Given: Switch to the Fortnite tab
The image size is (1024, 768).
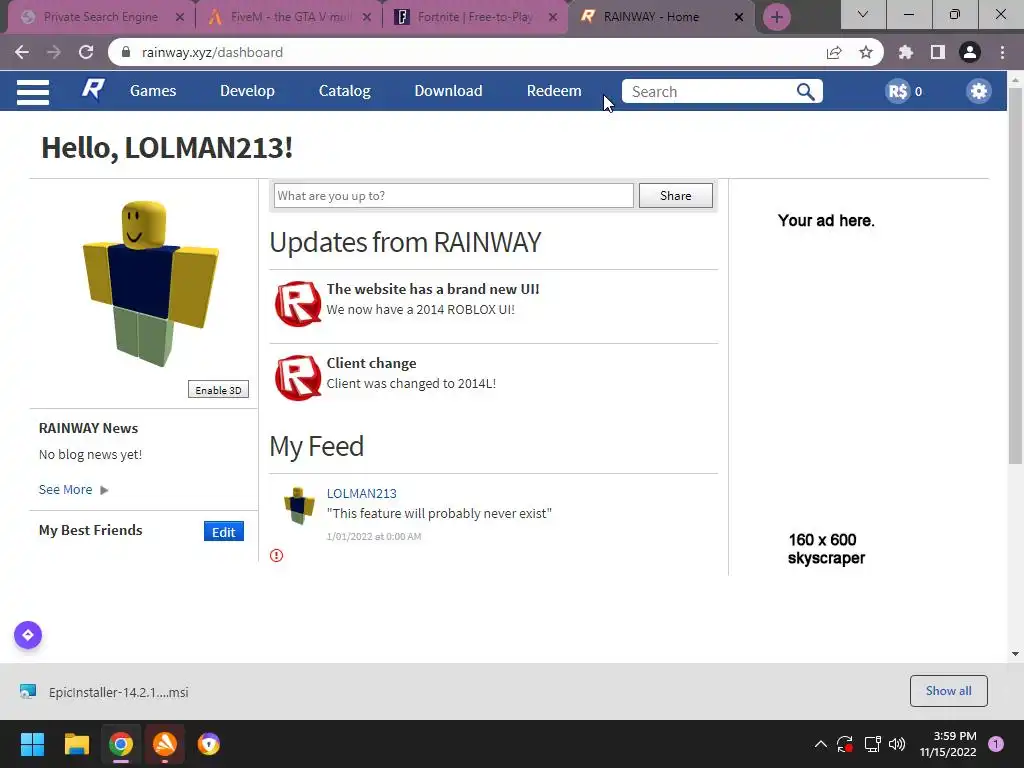Looking at the screenshot, I should click(475, 17).
